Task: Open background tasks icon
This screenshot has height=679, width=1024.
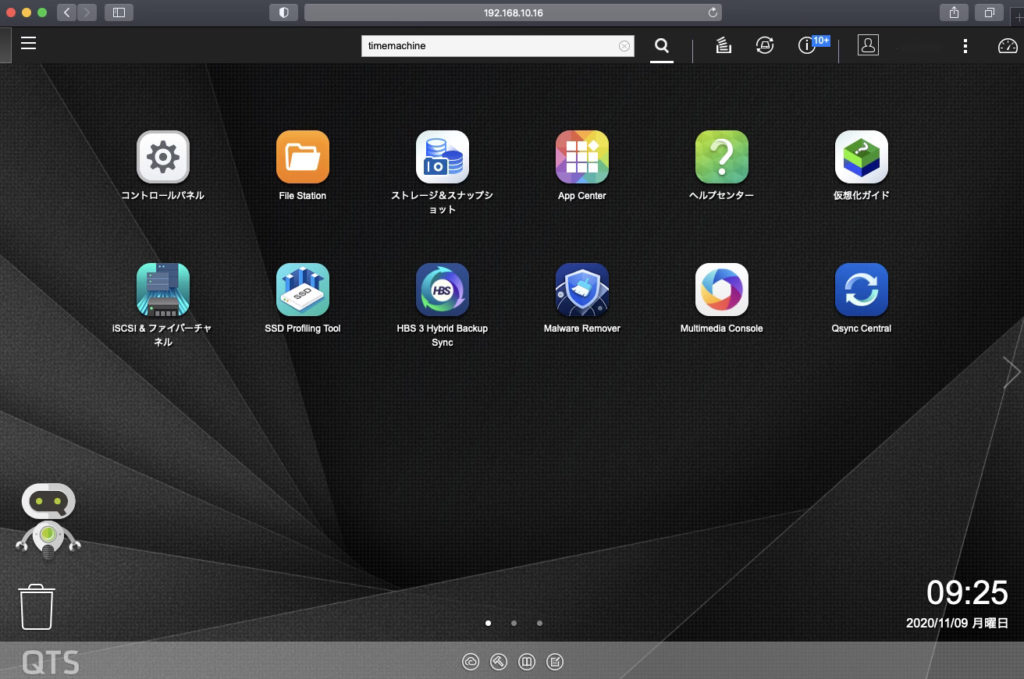Action: pos(723,45)
